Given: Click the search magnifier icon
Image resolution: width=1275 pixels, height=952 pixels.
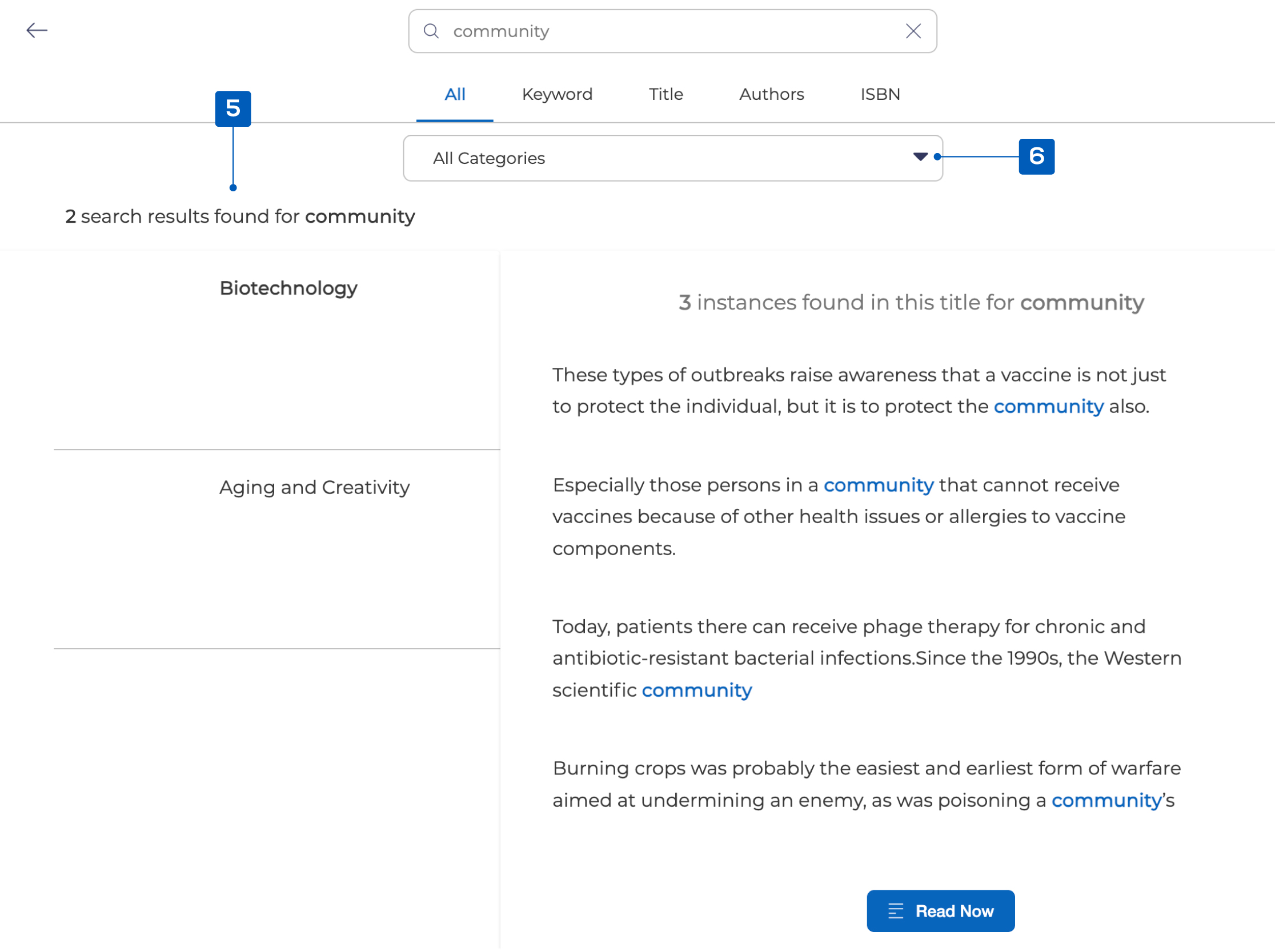Looking at the screenshot, I should [431, 31].
